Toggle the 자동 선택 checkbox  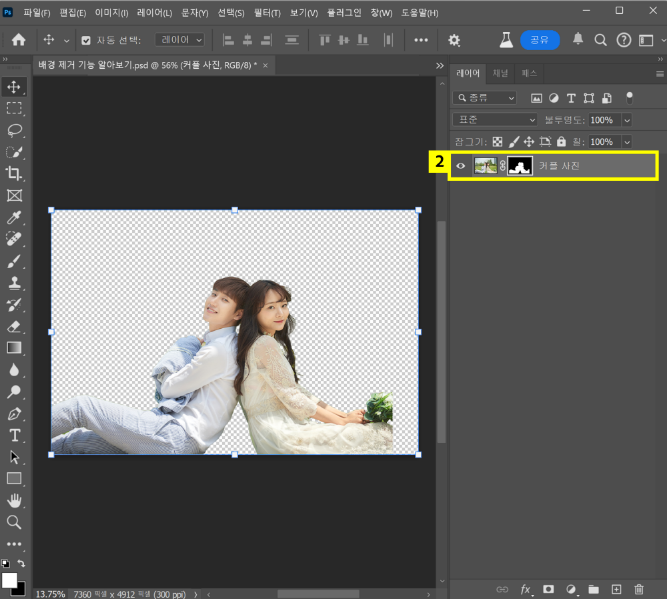point(85,40)
